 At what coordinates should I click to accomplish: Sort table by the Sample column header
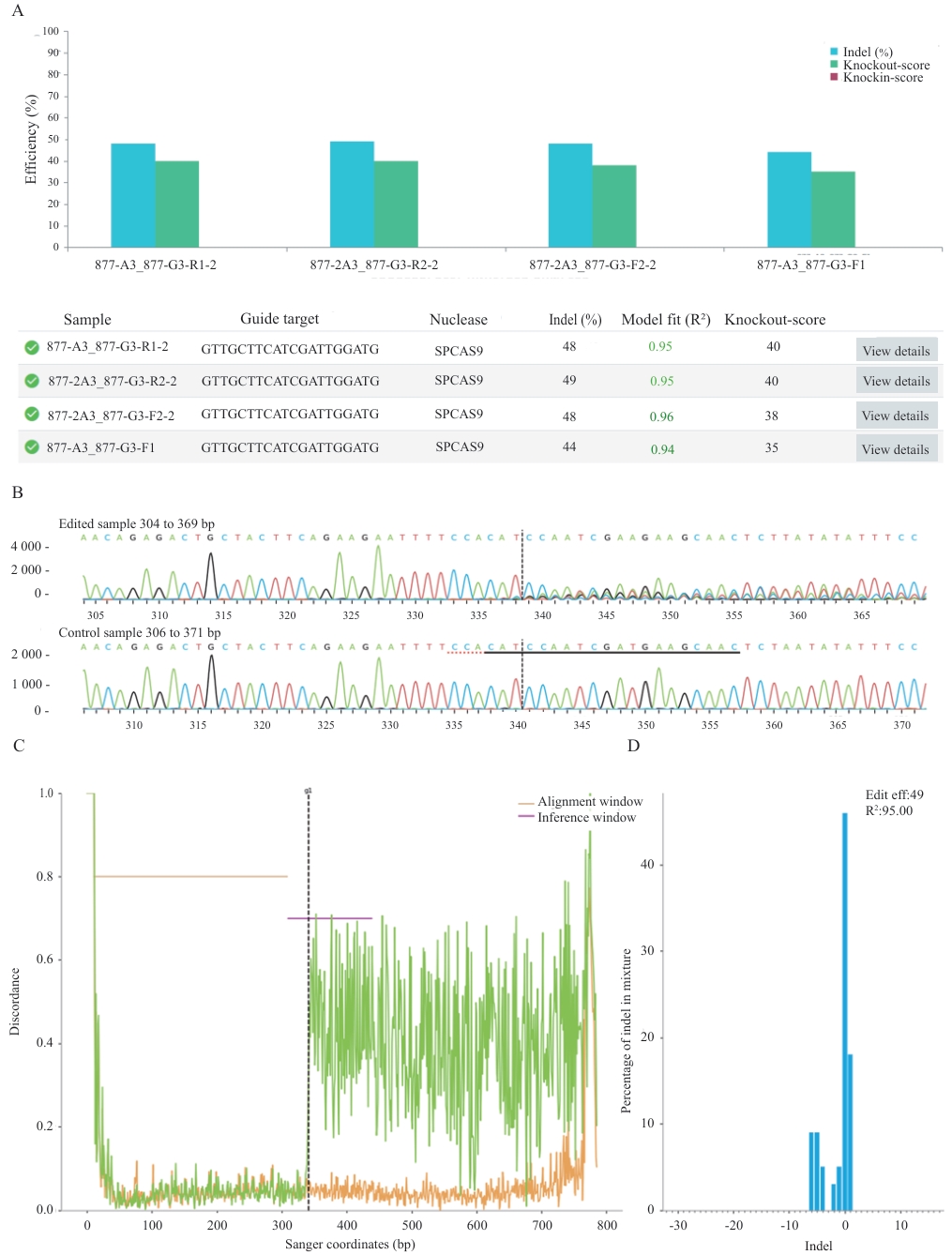point(87,320)
